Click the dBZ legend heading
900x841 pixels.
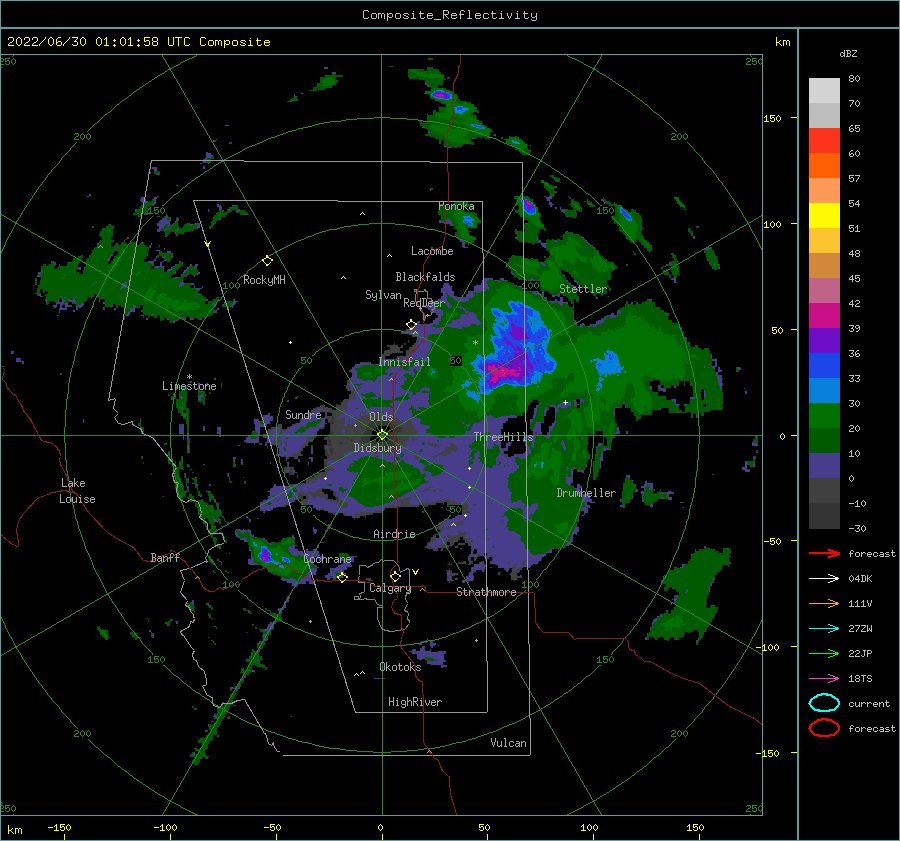[848, 53]
